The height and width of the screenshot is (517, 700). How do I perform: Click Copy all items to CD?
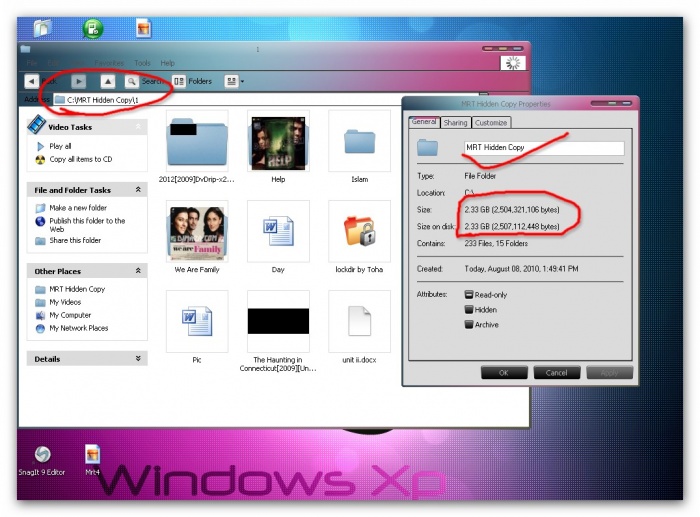81,159
